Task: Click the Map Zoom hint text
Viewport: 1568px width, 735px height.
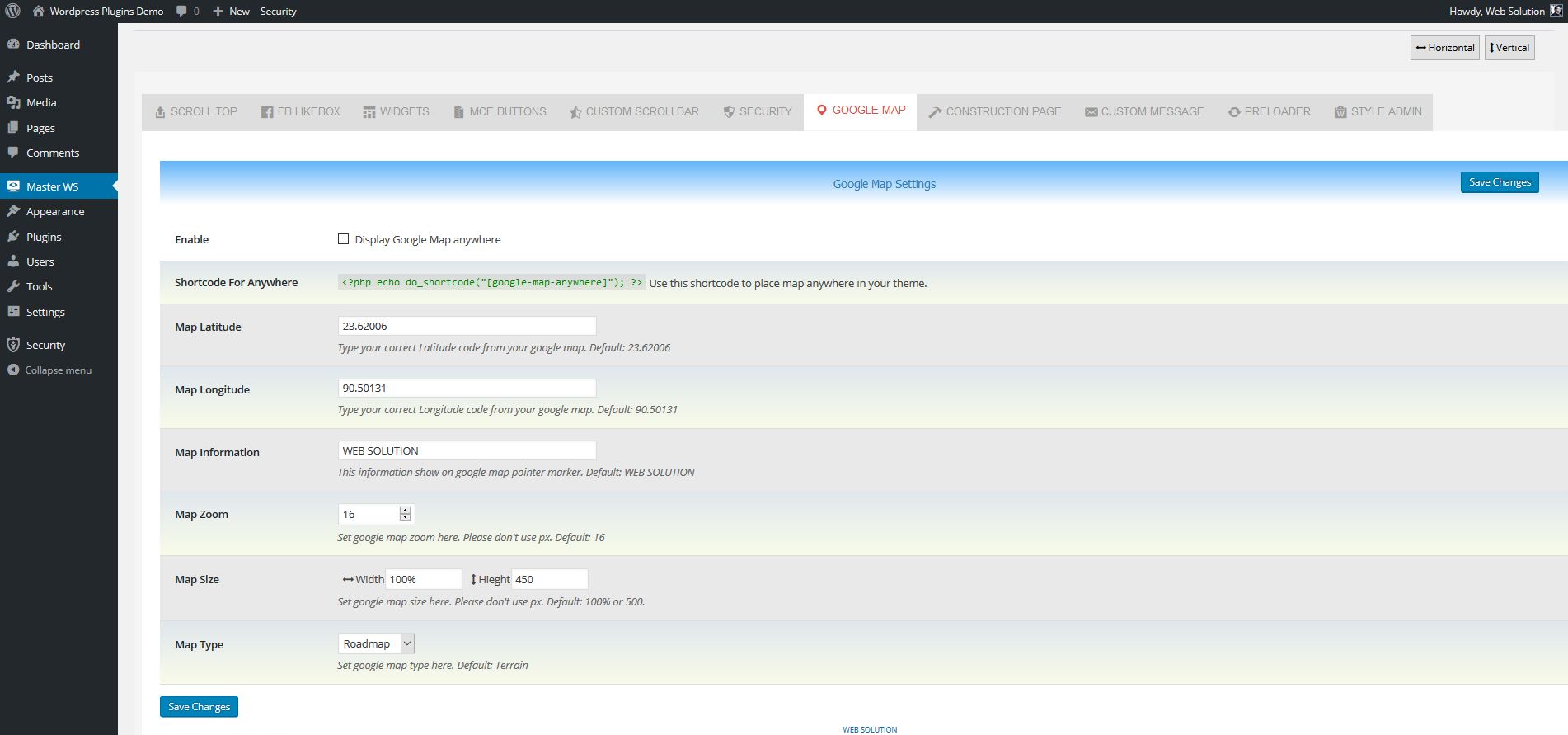Action: click(471, 537)
